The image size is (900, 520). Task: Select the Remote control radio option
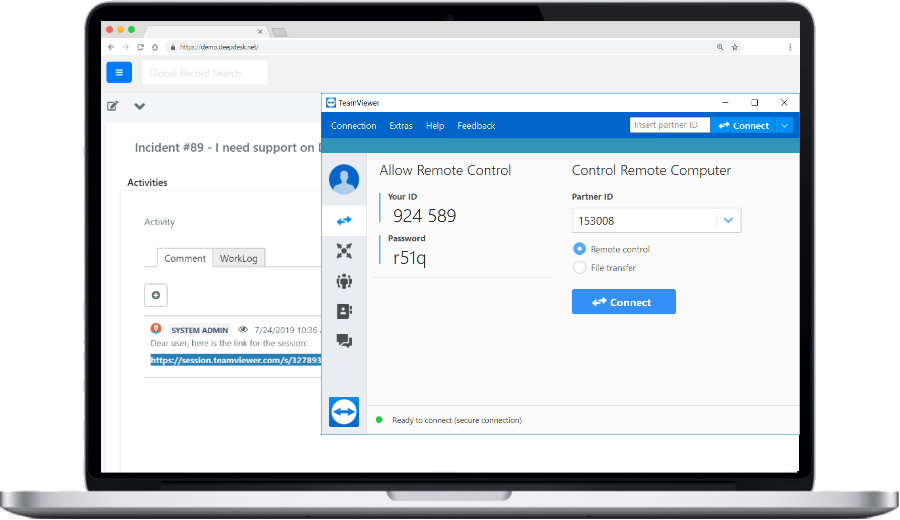(x=579, y=249)
